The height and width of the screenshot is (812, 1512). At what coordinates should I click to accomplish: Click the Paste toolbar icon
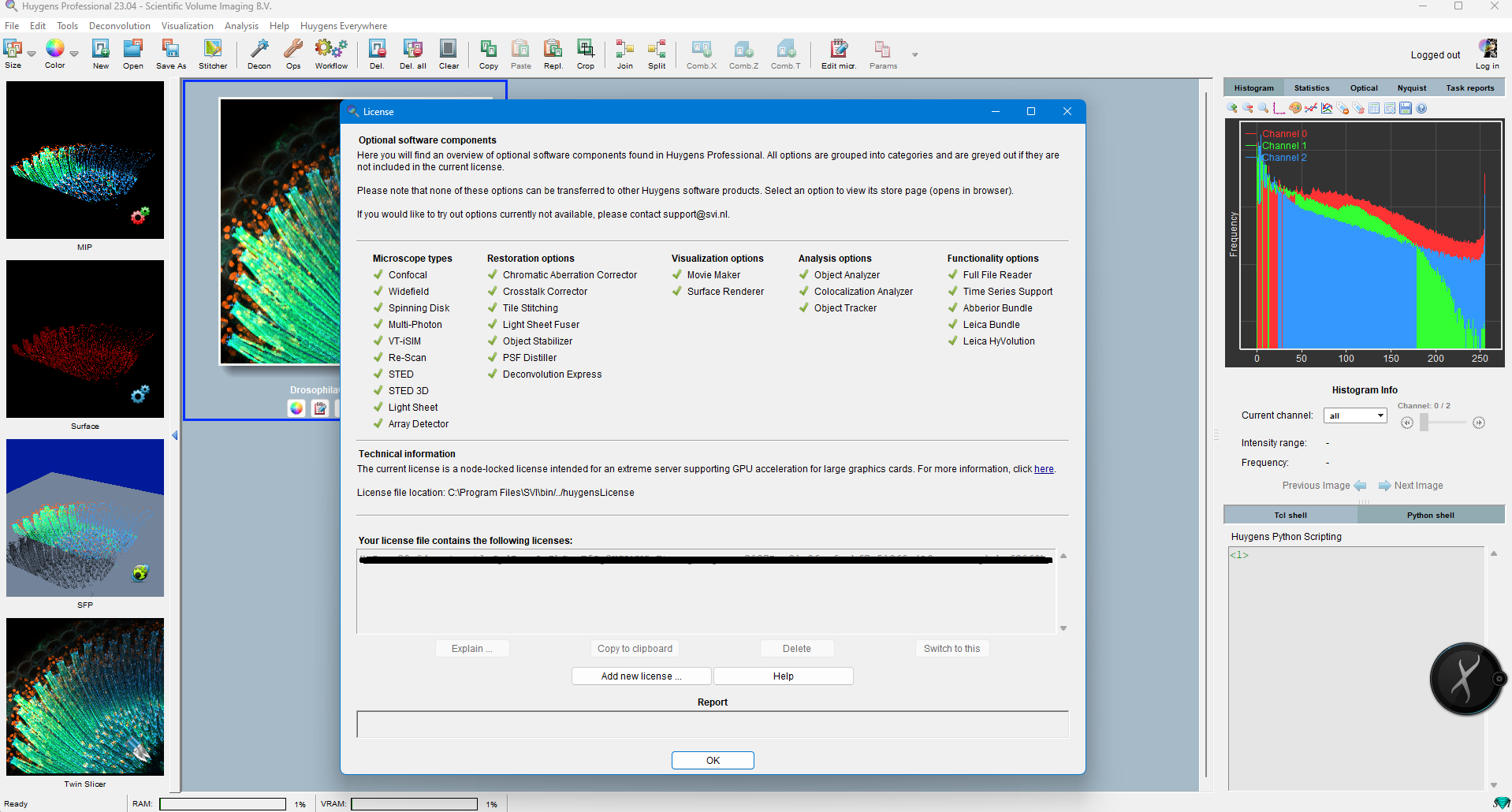tap(521, 54)
